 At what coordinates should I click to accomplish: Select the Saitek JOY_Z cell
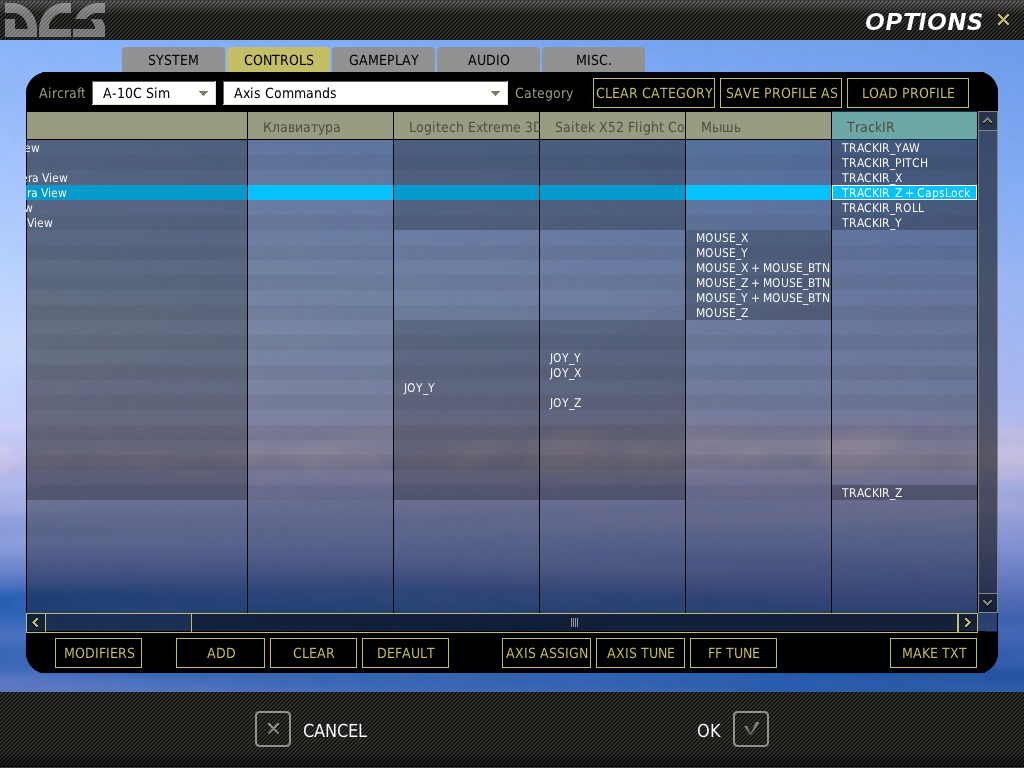click(613, 403)
